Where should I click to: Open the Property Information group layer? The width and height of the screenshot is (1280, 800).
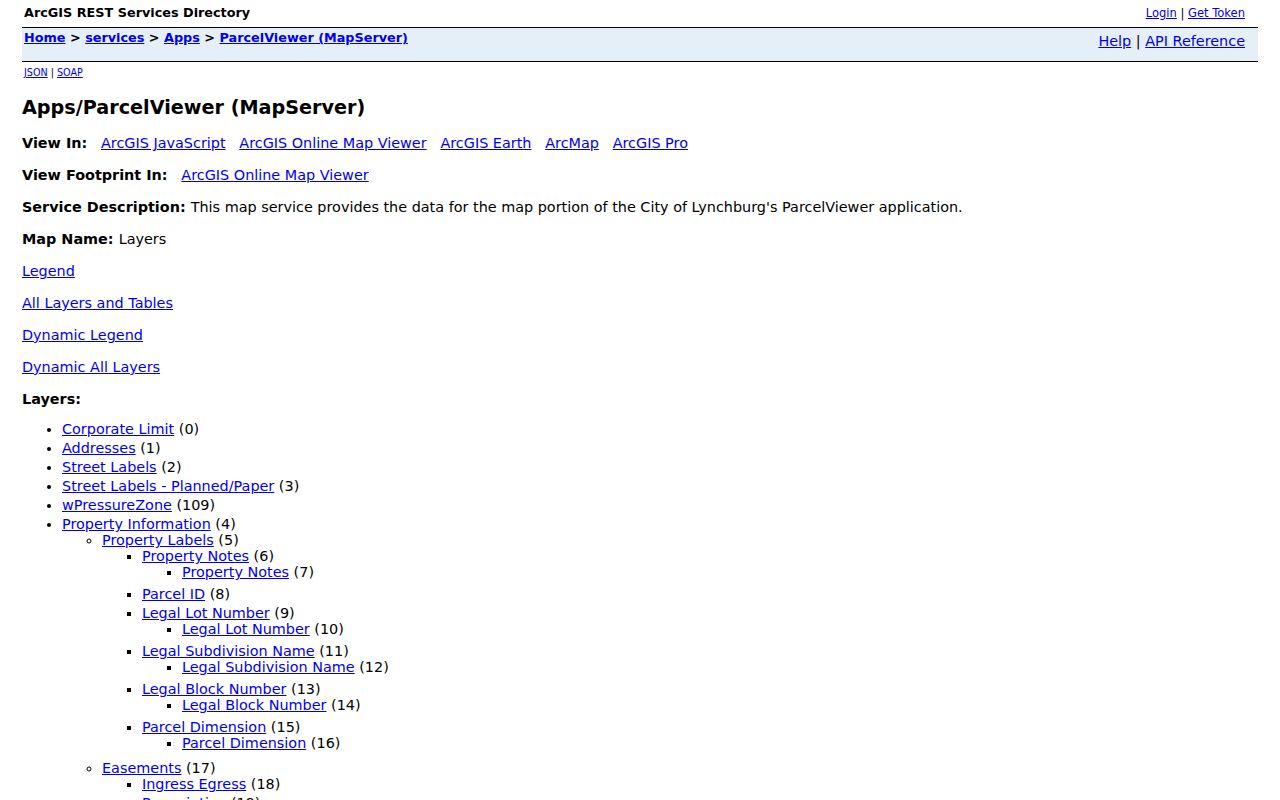[136, 524]
